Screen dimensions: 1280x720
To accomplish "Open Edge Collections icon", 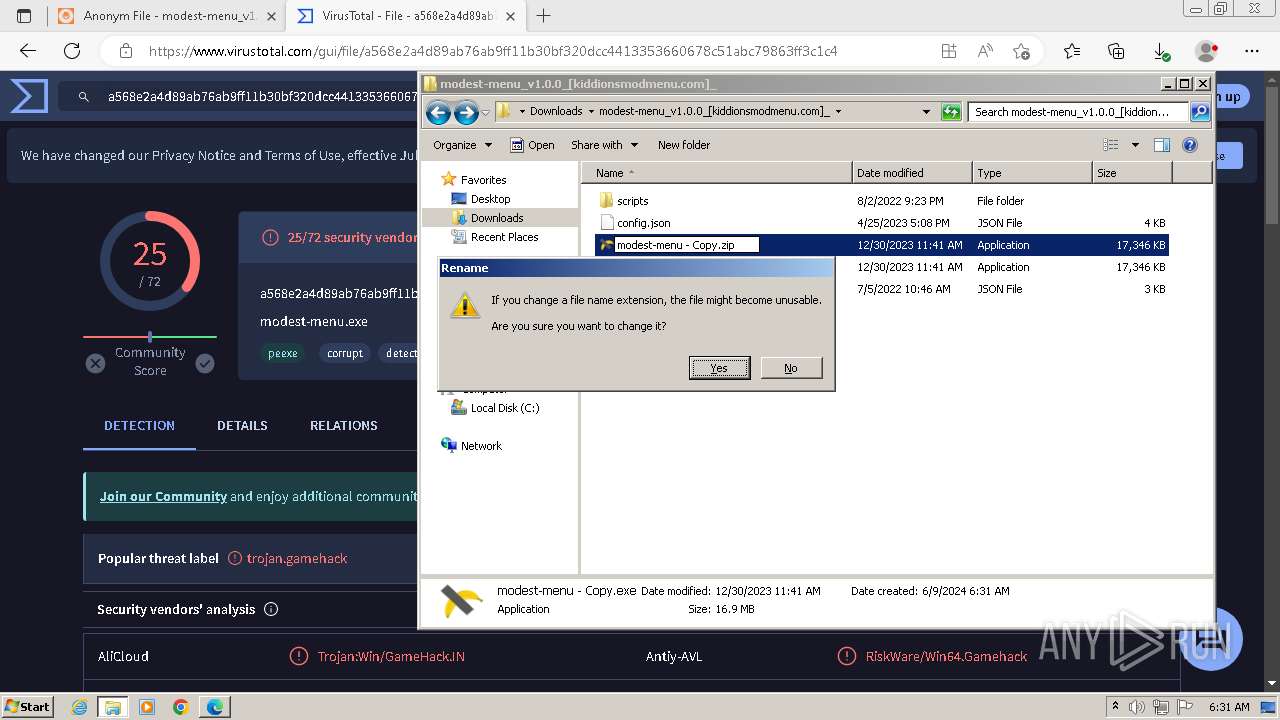I will [1116, 51].
